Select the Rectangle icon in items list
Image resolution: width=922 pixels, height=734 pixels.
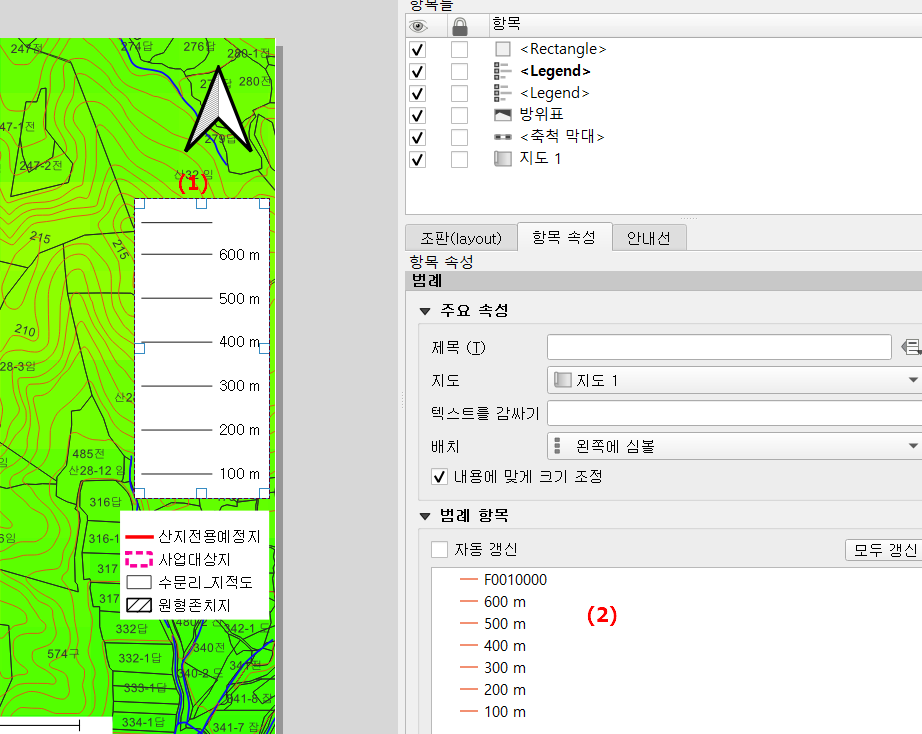503,49
